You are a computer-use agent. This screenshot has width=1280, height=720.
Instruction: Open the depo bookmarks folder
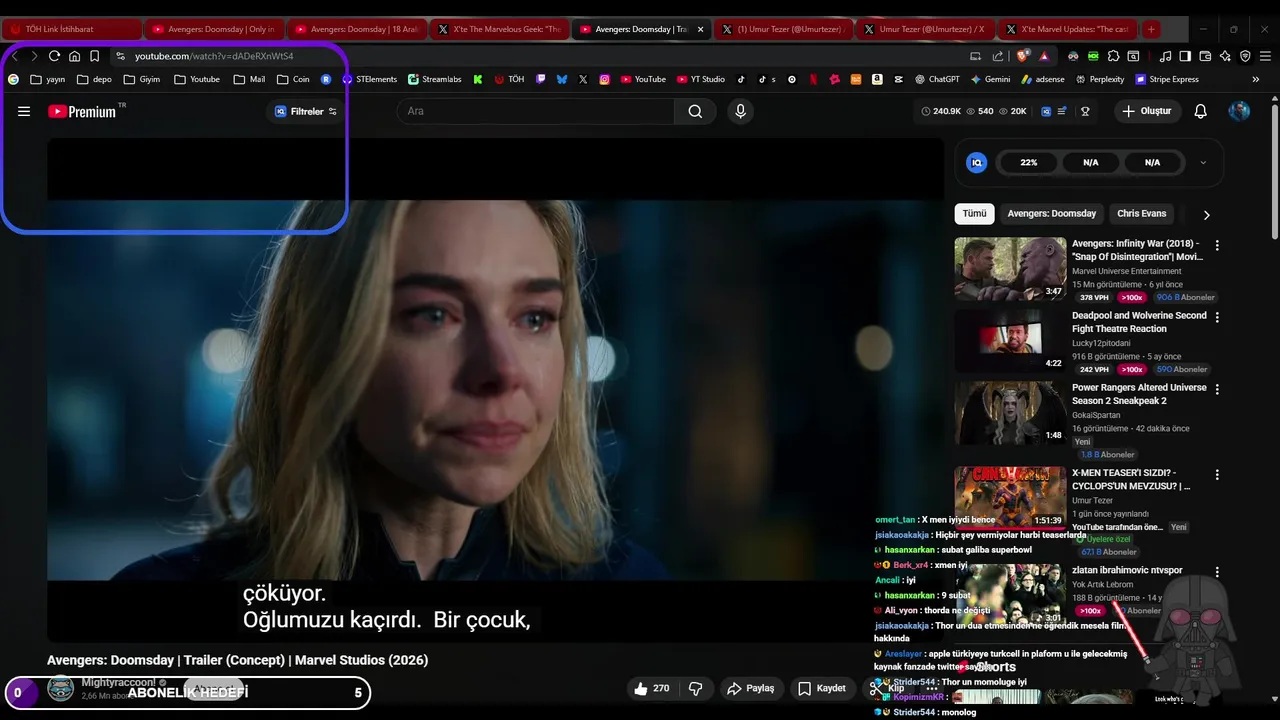[x=94, y=79]
